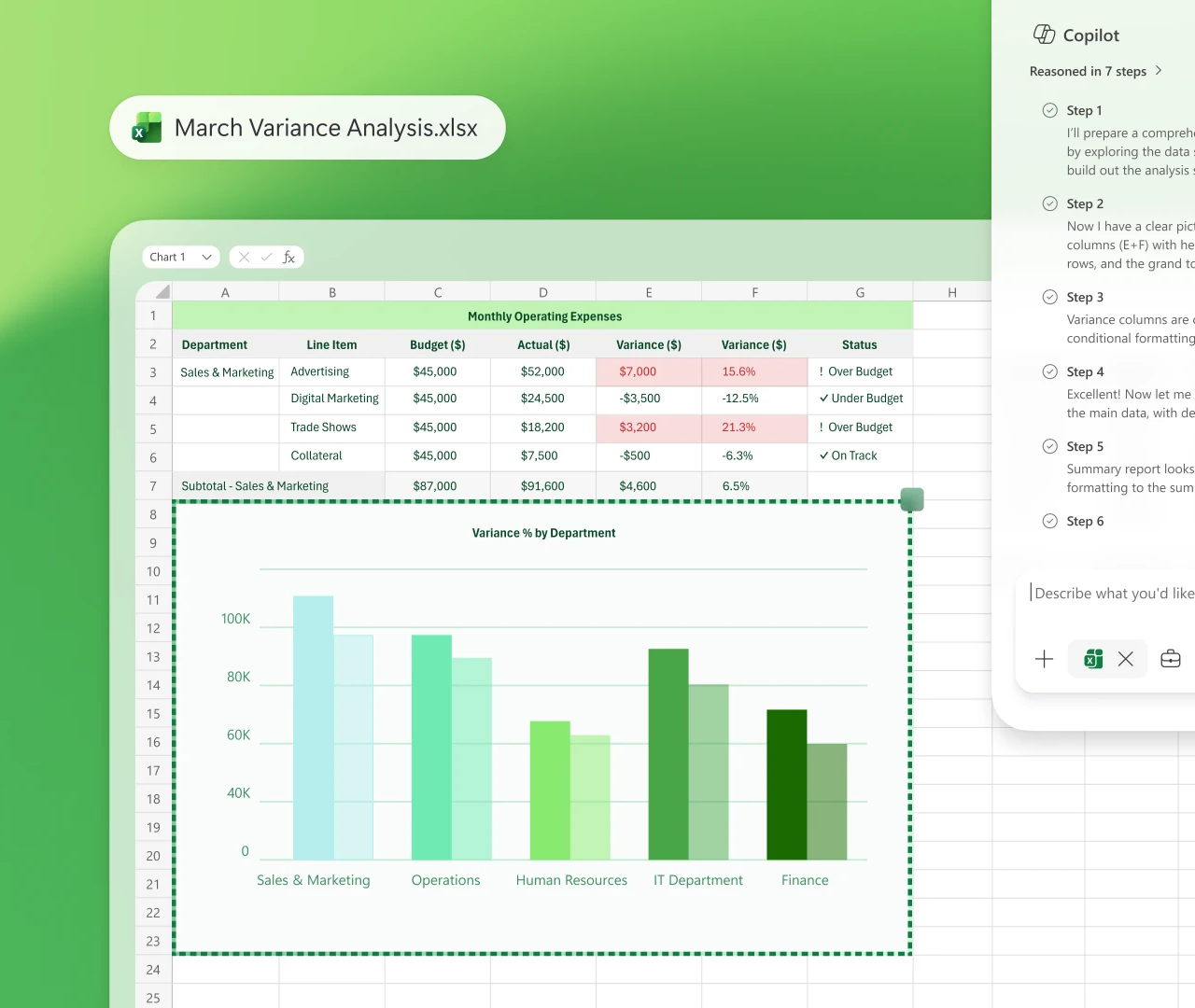Click the cancel X in formula bar
This screenshot has width=1195, height=1008.
244,257
